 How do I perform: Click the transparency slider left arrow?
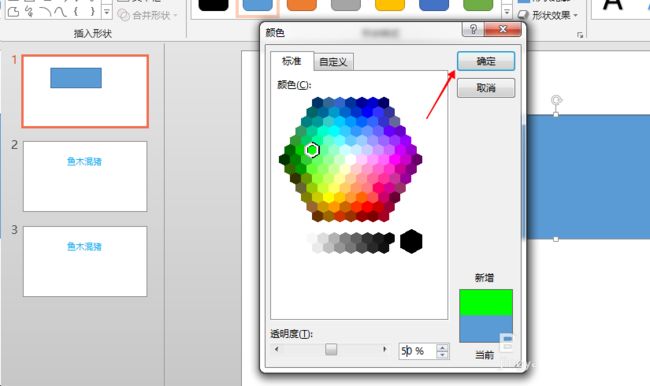point(276,349)
